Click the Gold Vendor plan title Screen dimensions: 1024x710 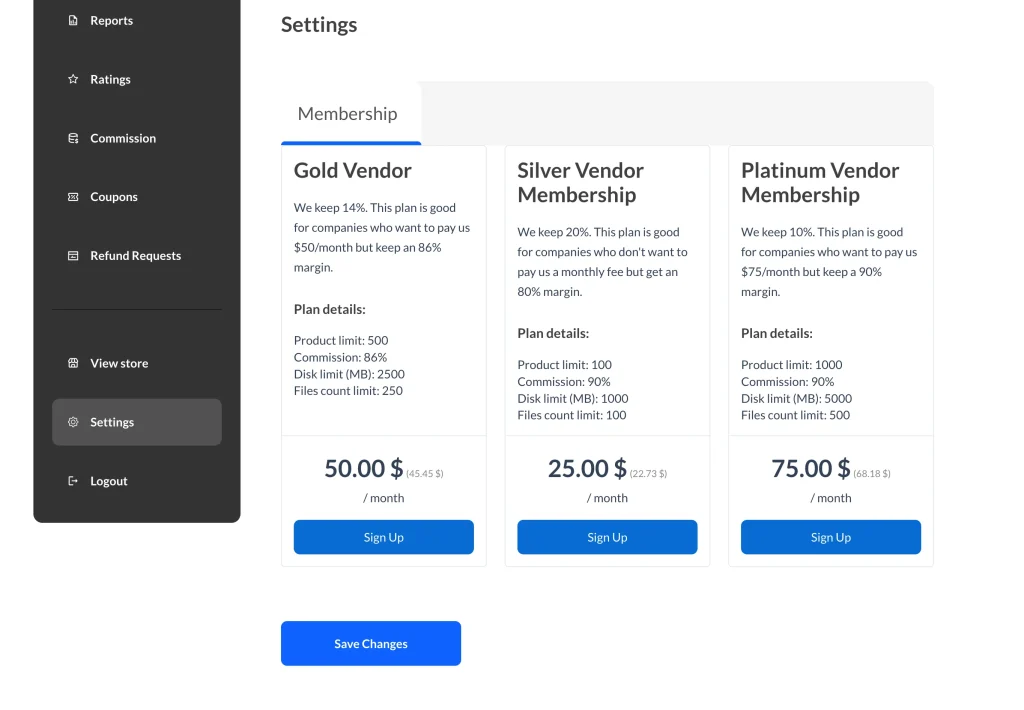click(353, 170)
